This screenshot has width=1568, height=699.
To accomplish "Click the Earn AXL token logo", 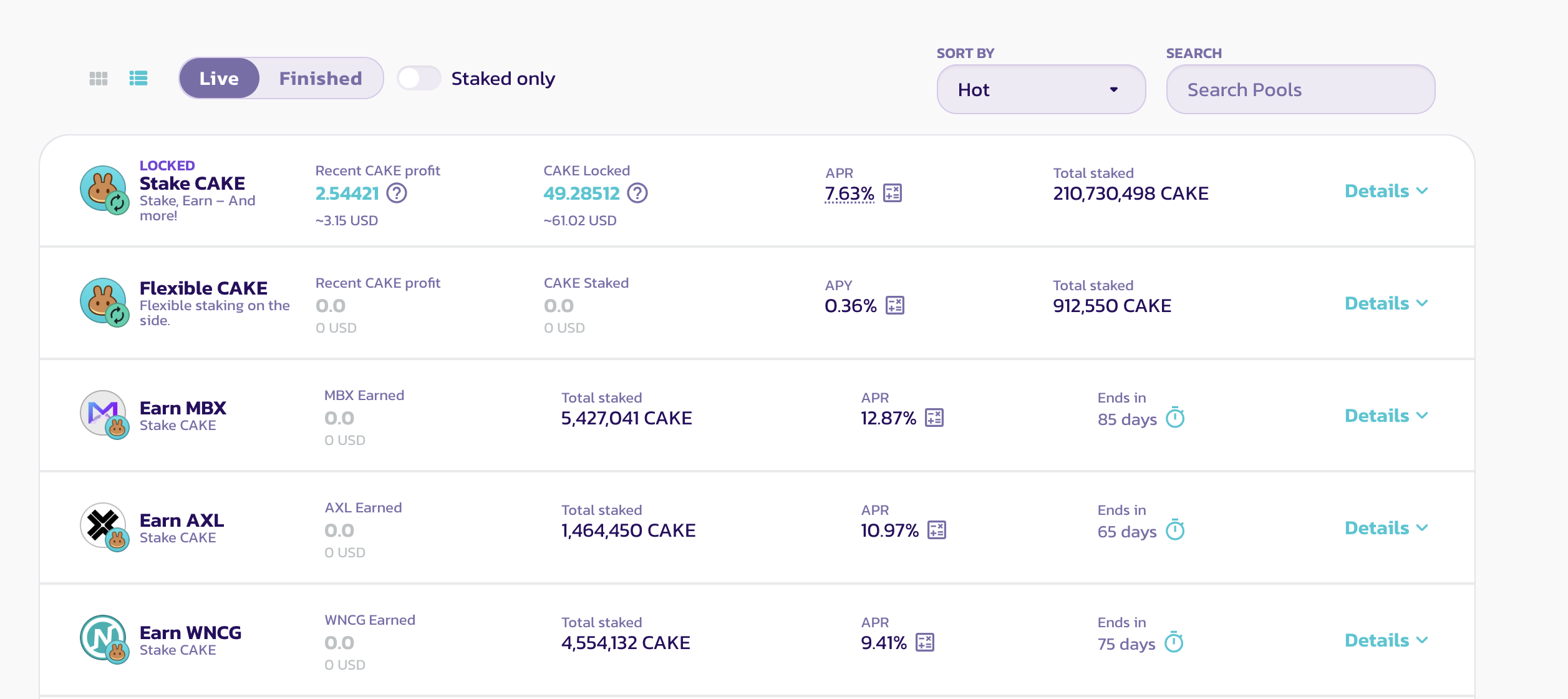I will coord(104,527).
